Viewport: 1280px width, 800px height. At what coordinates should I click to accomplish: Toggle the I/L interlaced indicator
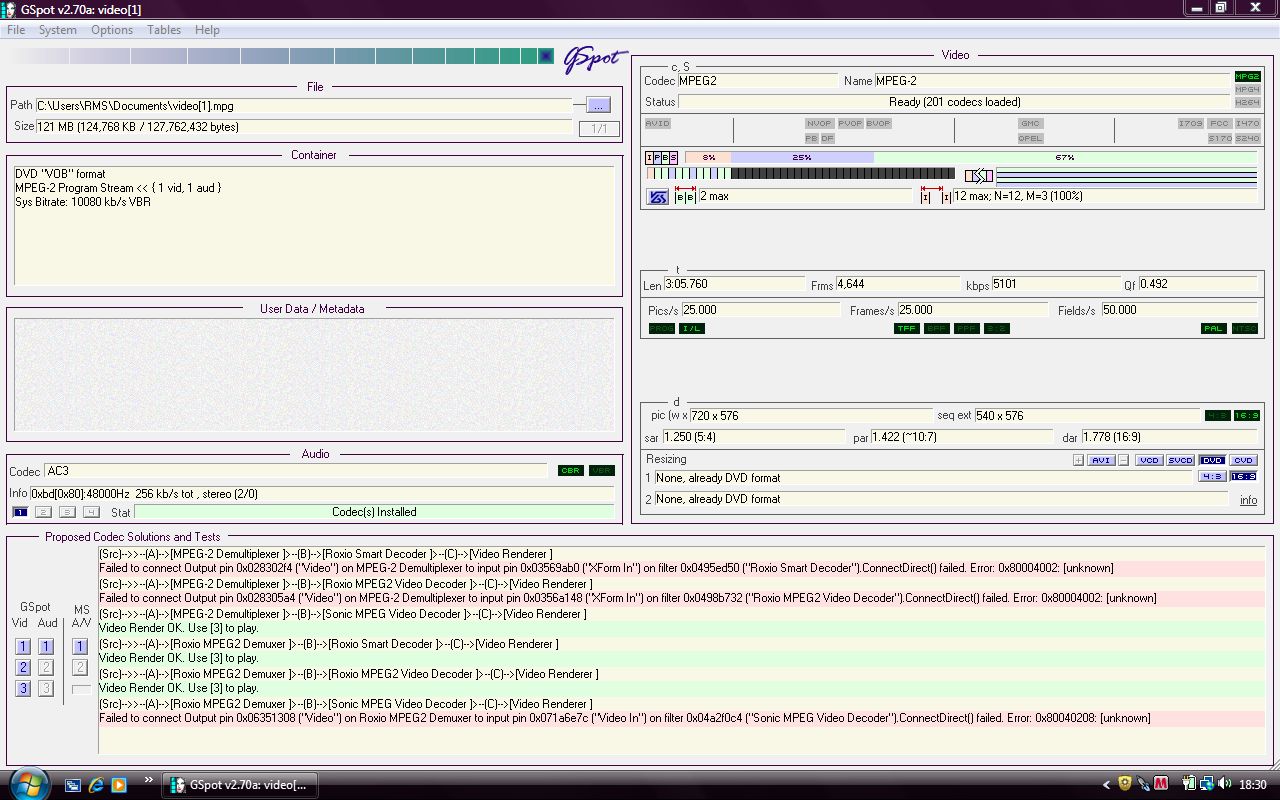(692, 328)
